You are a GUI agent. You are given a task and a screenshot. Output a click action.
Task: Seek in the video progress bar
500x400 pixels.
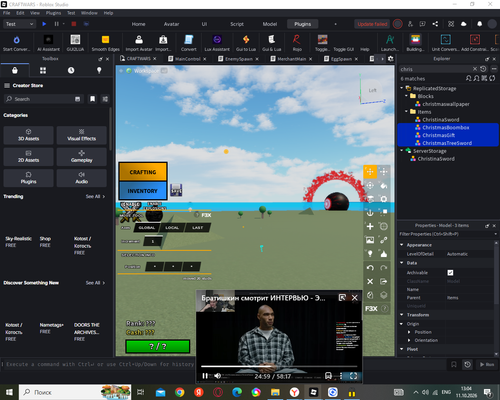click(x=279, y=366)
